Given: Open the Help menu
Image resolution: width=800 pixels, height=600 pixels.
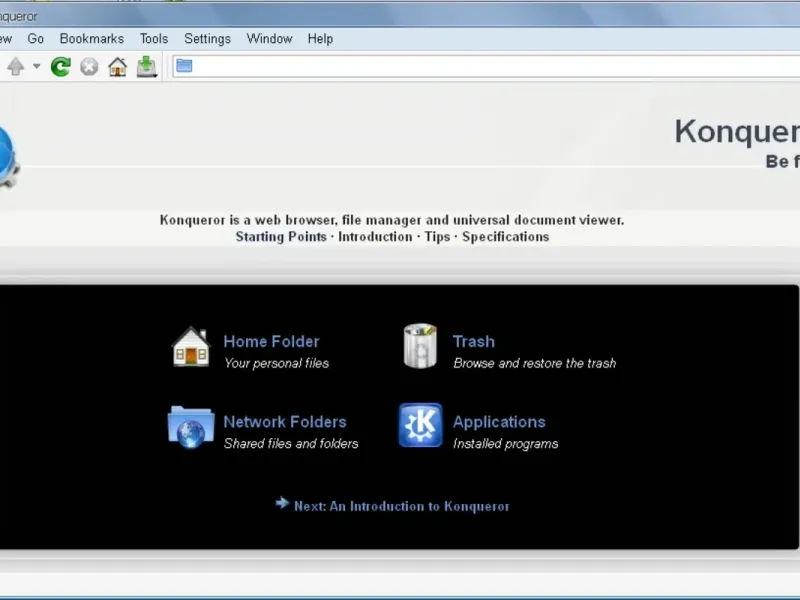Looking at the screenshot, I should (x=320, y=39).
